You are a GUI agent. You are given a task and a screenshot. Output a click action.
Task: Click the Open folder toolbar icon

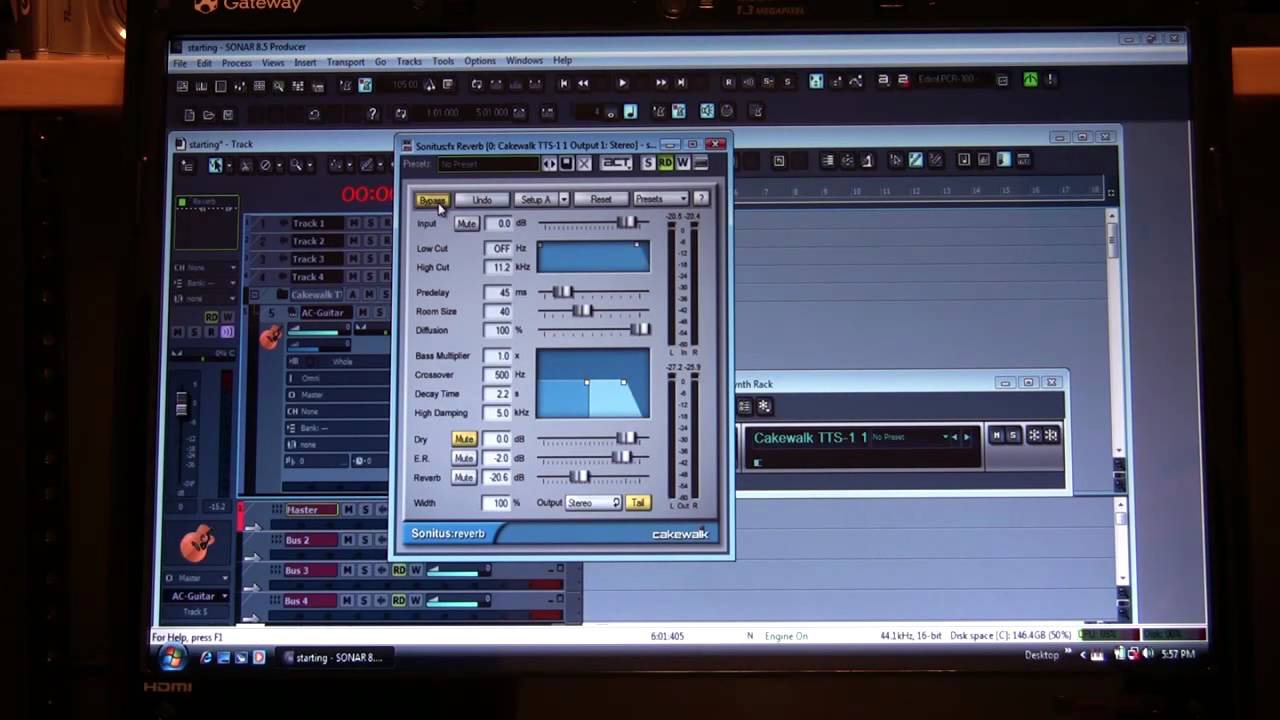coord(209,115)
